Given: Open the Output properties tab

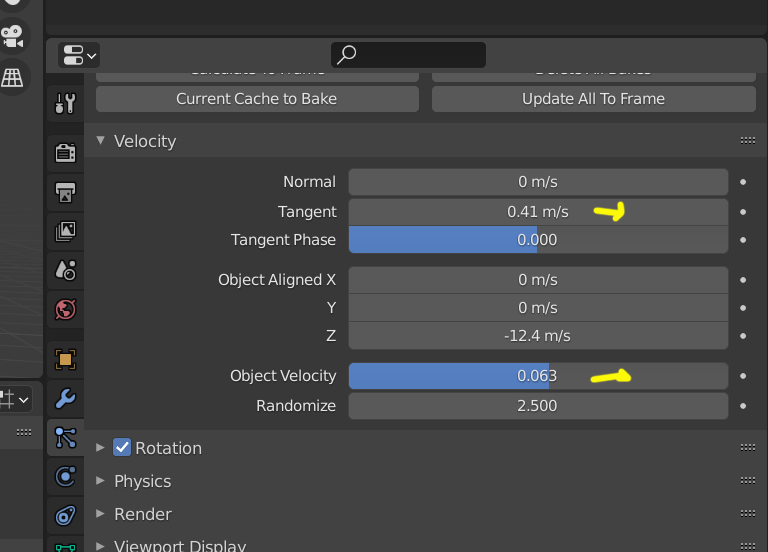Looking at the screenshot, I should click(65, 192).
